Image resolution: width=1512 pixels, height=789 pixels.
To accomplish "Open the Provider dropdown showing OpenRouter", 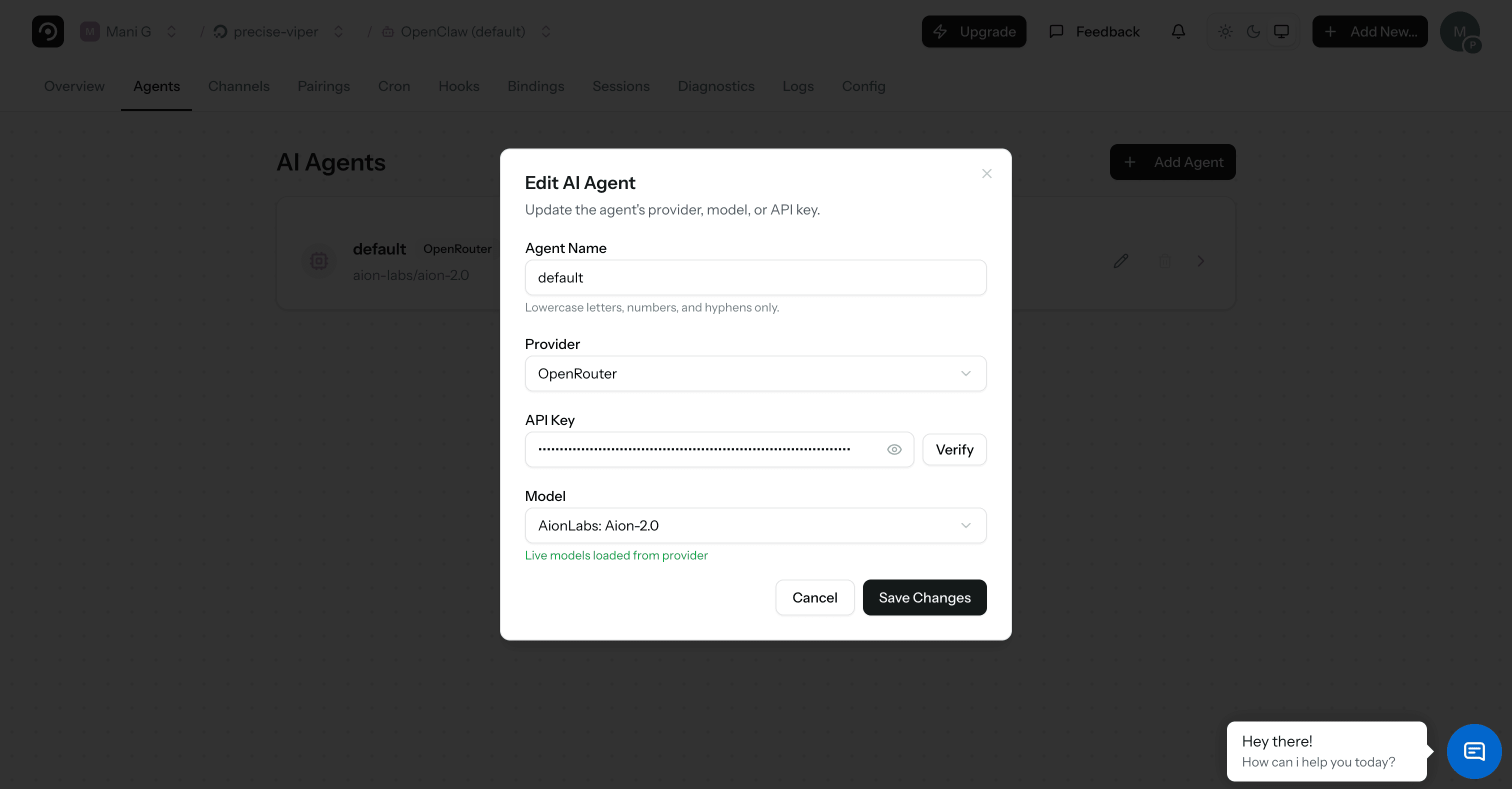I will [755, 373].
